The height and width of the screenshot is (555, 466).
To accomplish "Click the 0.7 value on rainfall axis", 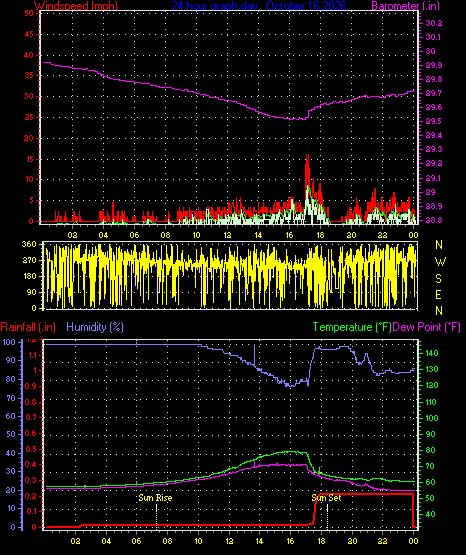I will (x=31, y=417).
